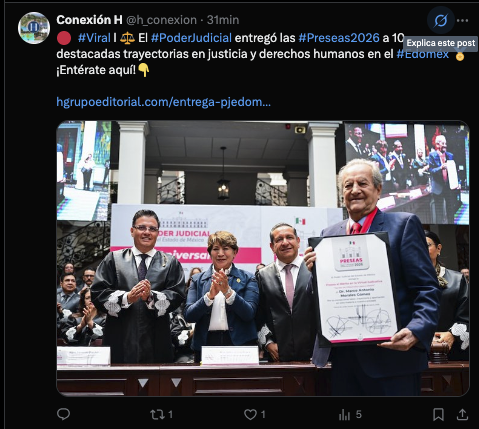
Task: Open the Conexión H display name
Action: 89,20
